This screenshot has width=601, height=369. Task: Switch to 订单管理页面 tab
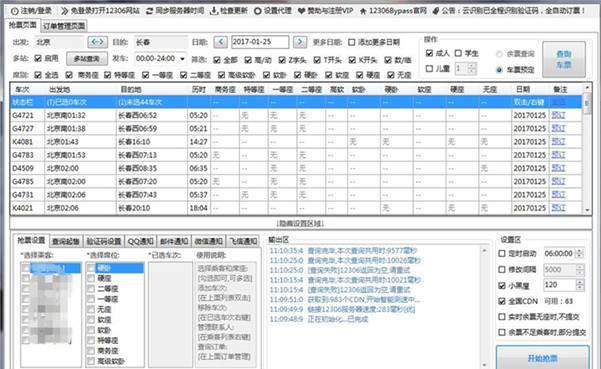64,26
